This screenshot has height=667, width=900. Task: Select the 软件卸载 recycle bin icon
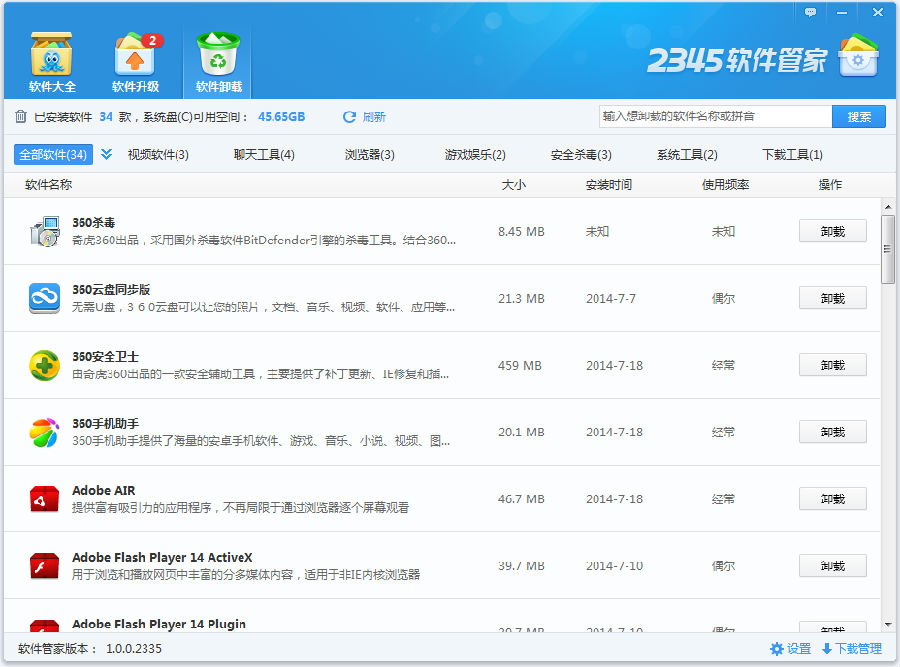click(x=218, y=54)
